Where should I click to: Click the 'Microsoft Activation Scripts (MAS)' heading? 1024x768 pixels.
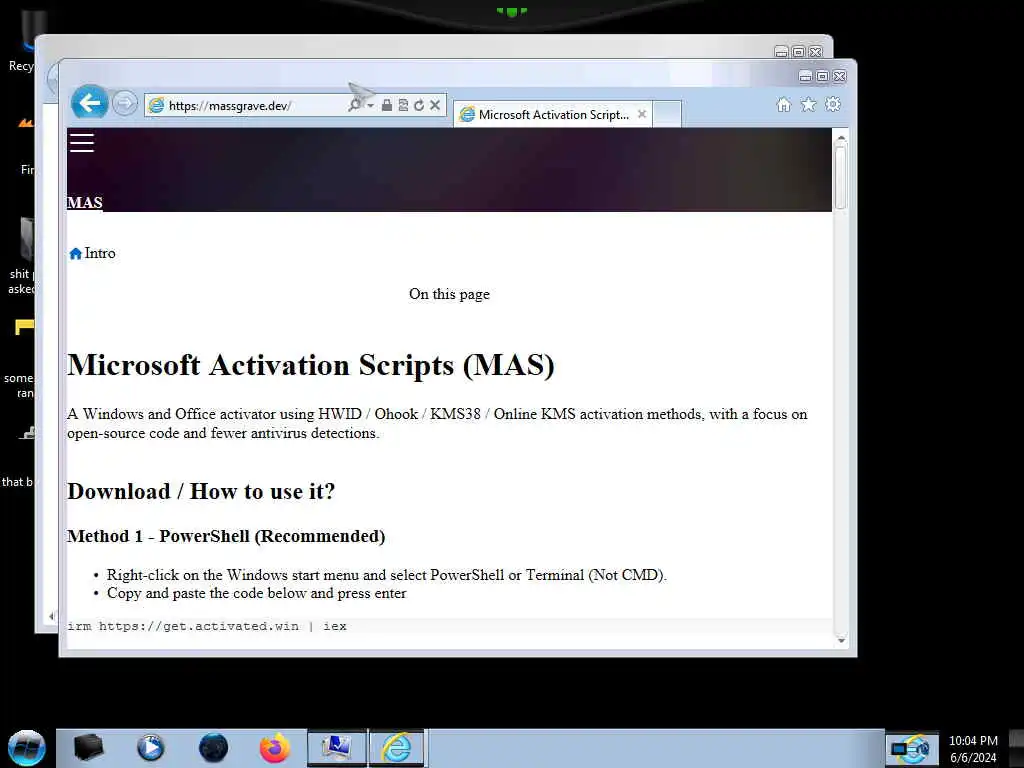(311, 365)
